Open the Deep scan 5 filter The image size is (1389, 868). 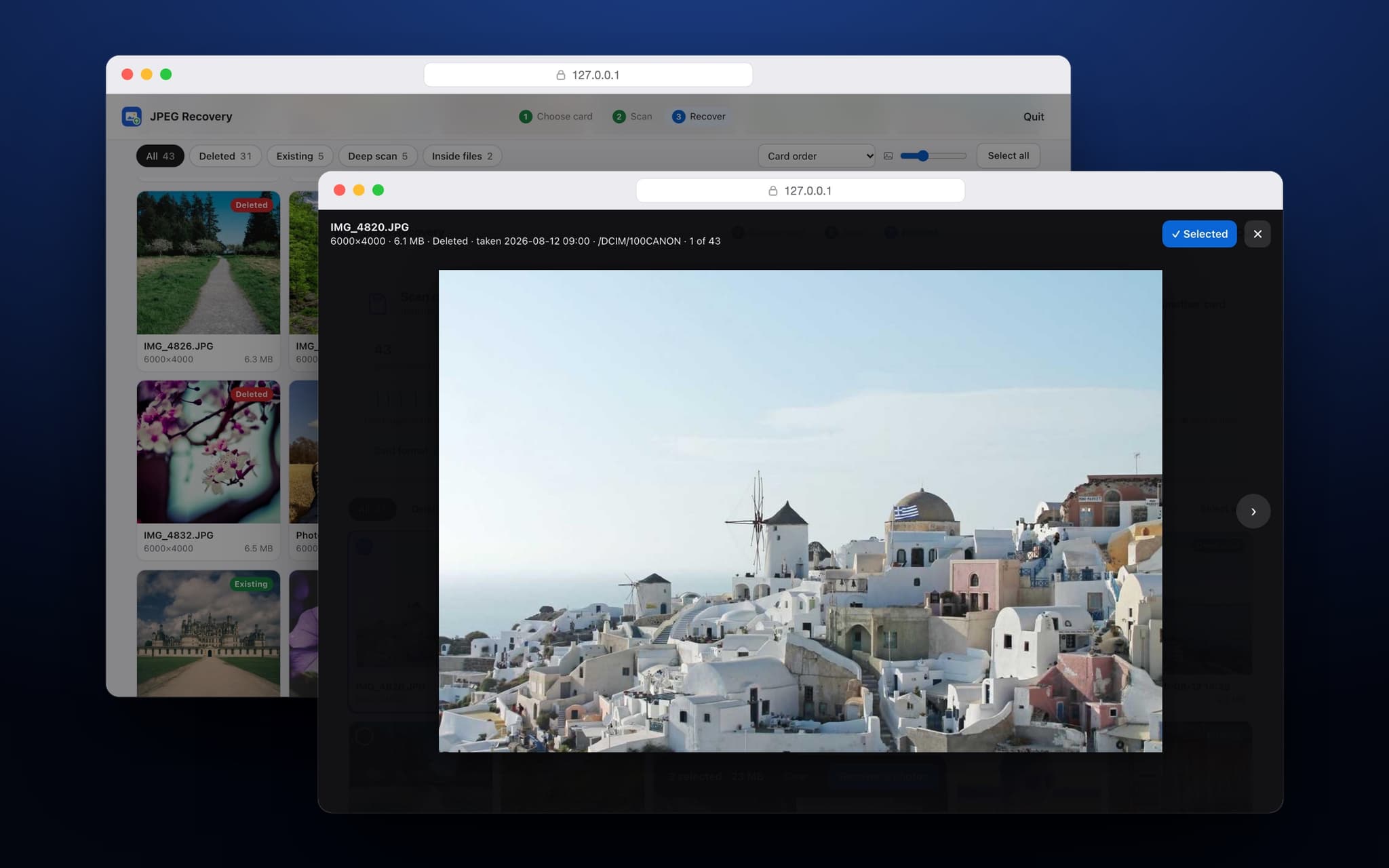[378, 156]
